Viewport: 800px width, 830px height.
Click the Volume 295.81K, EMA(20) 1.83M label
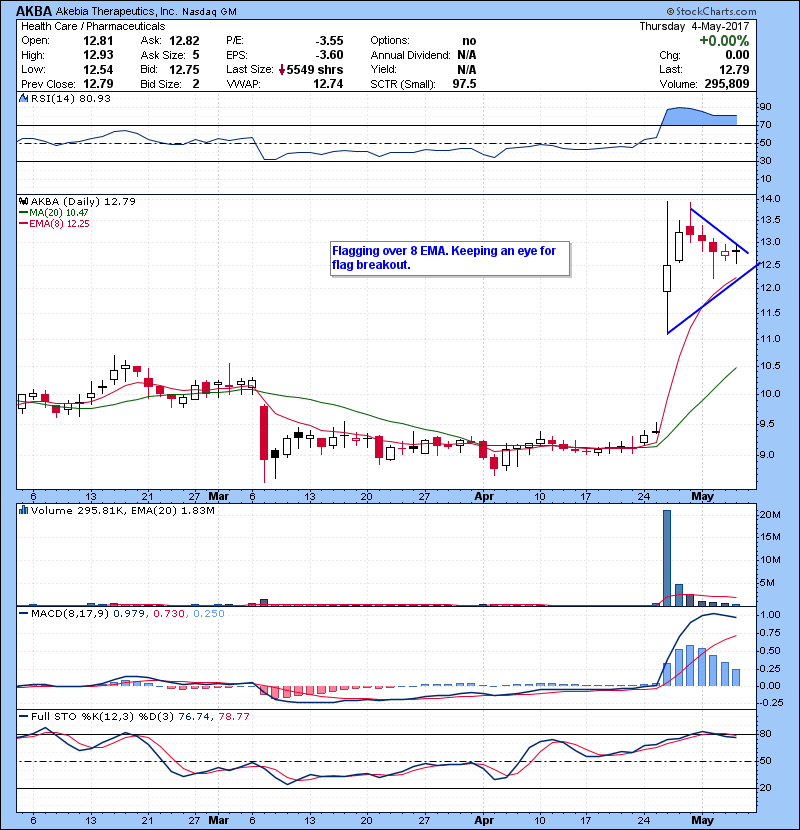(122, 511)
